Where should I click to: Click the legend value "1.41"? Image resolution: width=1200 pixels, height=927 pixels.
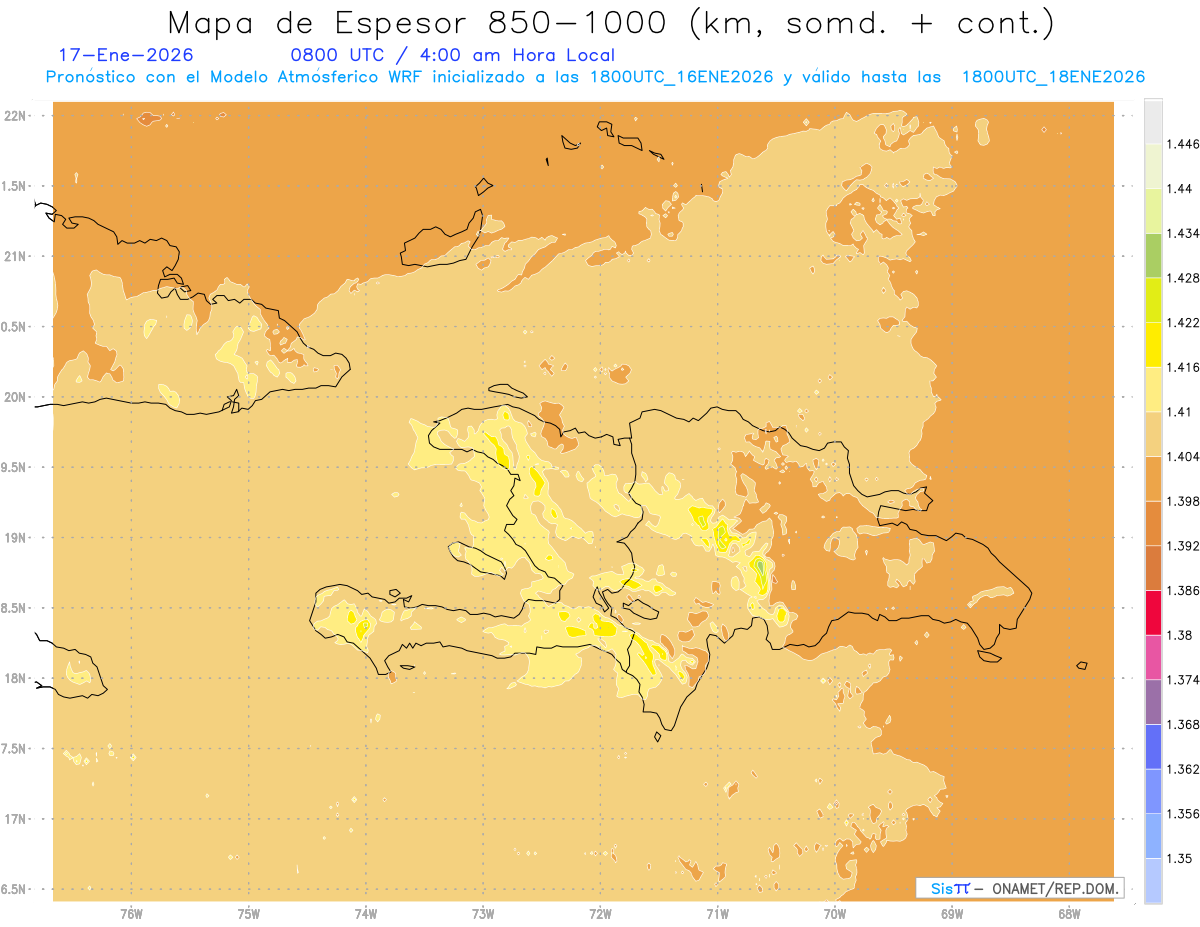pos(1180,412)
